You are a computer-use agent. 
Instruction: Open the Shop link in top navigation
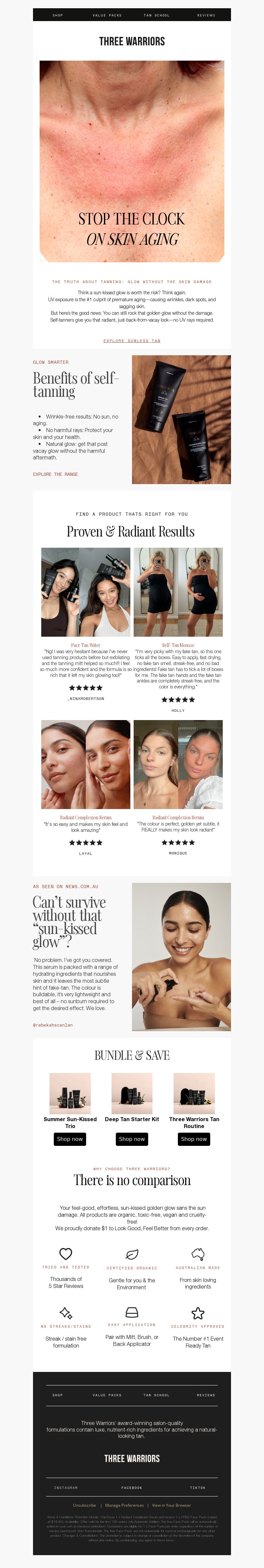pos(58,15)
